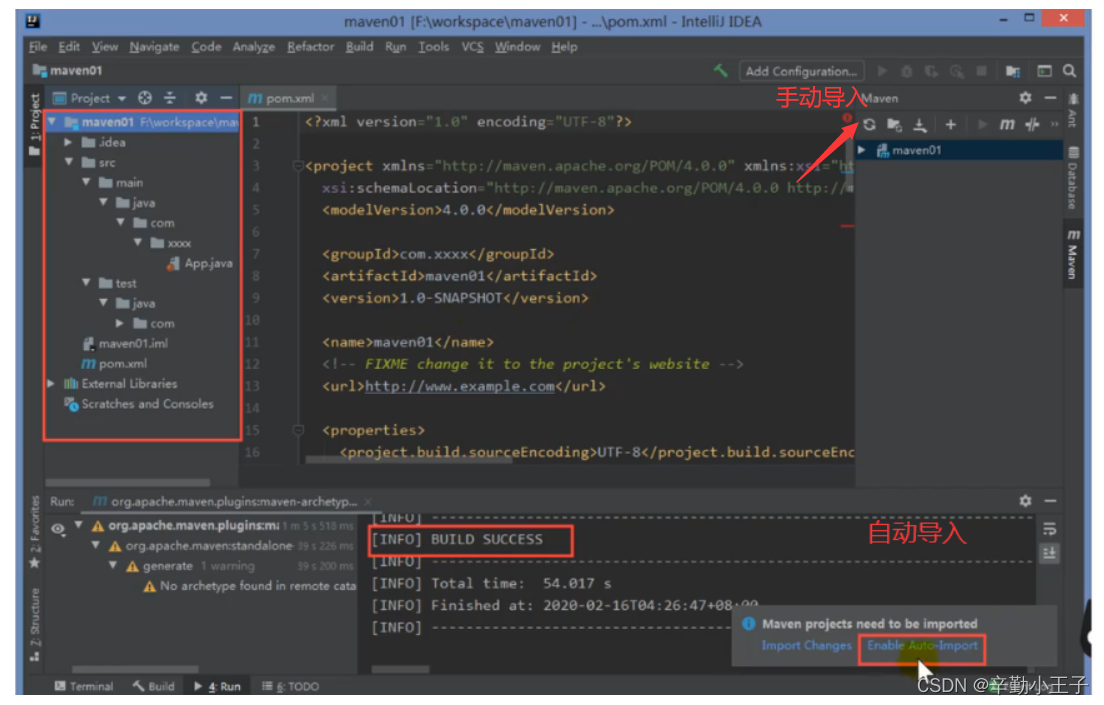The image size is (1104, 705).
Task: Reimport all Maven projects with refresh icon
Action: (870, 125)
